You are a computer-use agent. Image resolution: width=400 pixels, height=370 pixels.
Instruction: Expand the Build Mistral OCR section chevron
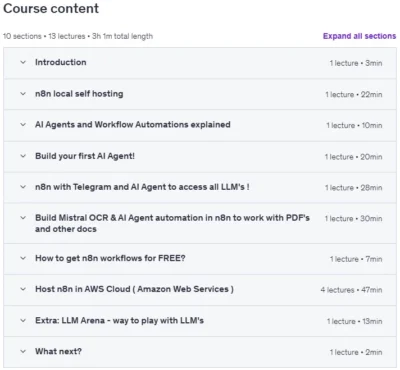click(23, 218)
